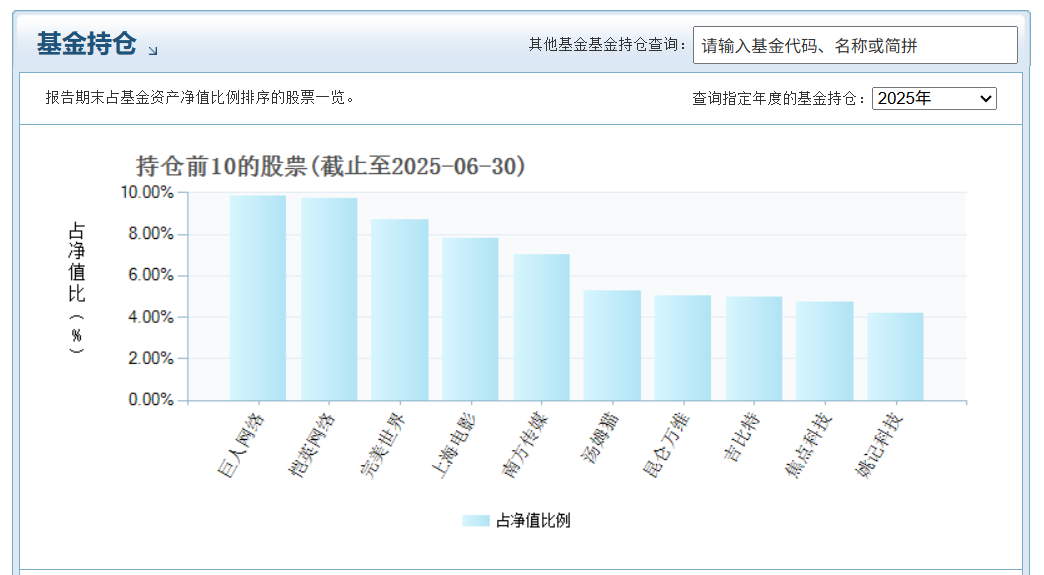This screenshot has height=575, width=1044.
Task: Click the 南方传媒 axis label
Action: pos(524,445)
